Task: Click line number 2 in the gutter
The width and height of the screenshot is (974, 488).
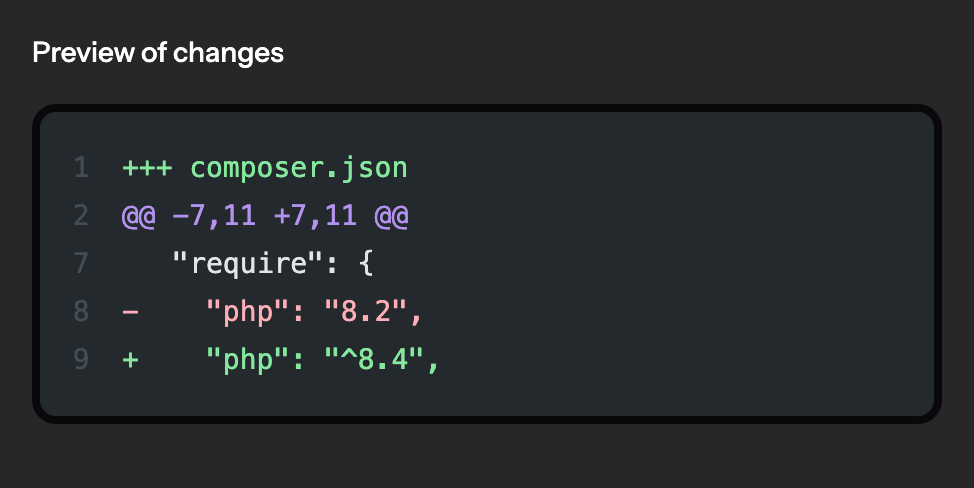Action: click(81, 216)
